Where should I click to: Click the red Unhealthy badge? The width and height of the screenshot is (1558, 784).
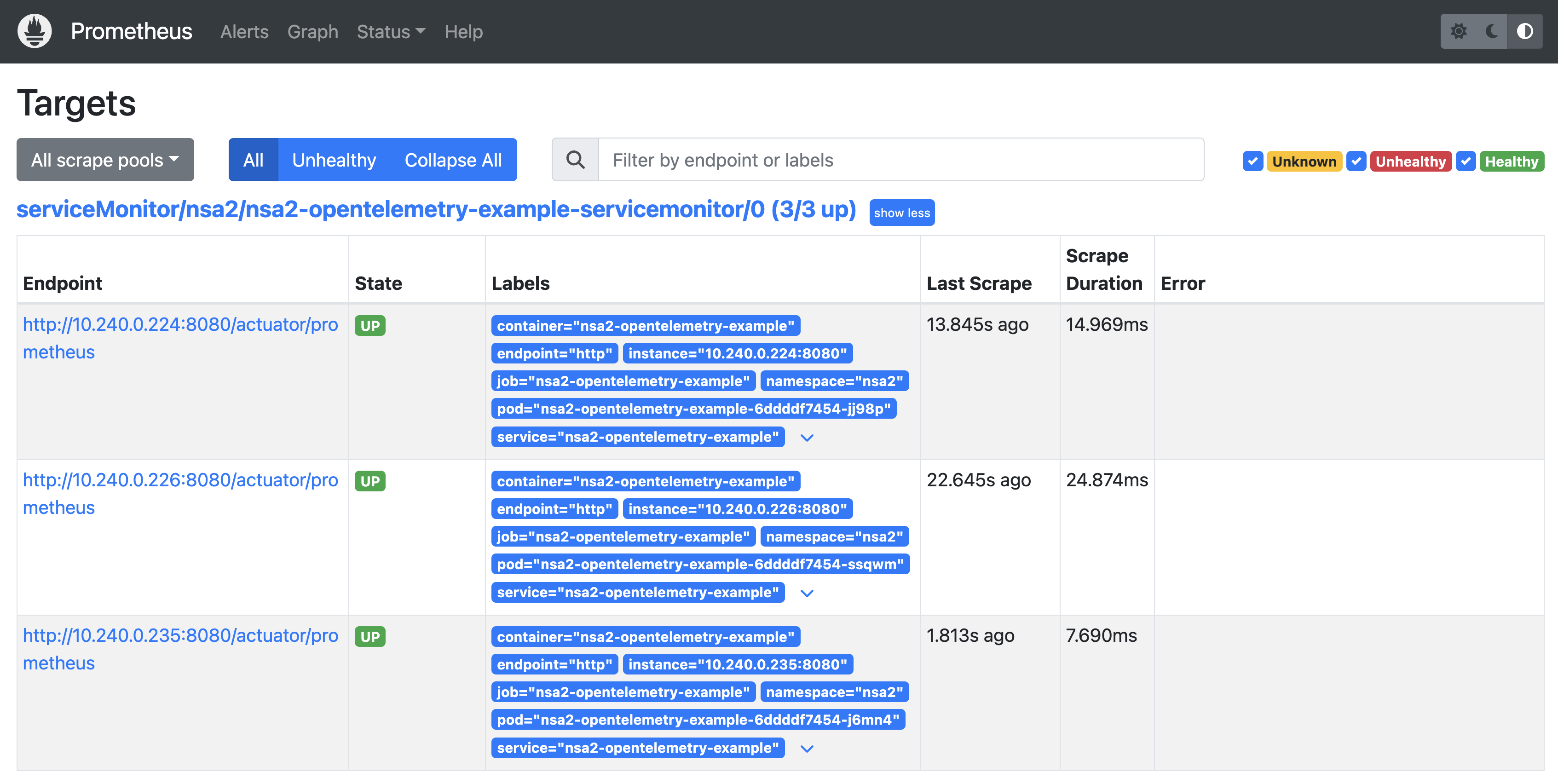[x=1410, y=161]
